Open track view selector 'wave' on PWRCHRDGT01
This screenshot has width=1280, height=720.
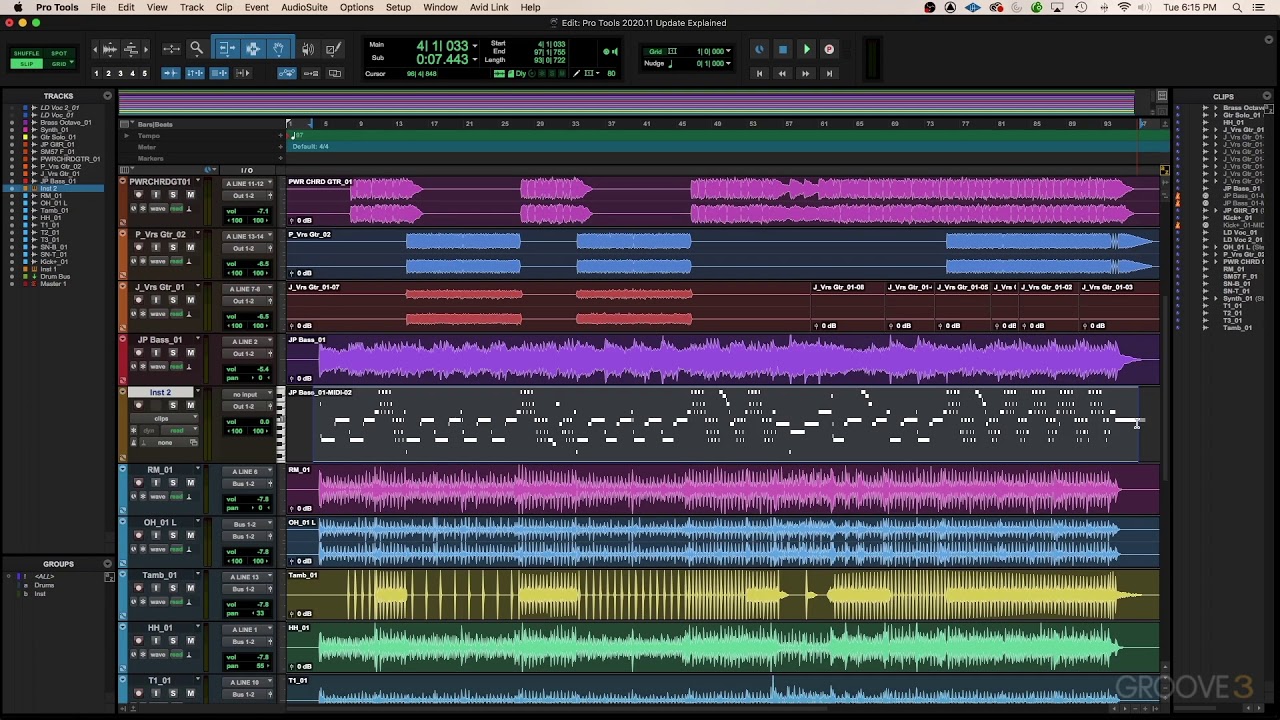tap(158, 209)
